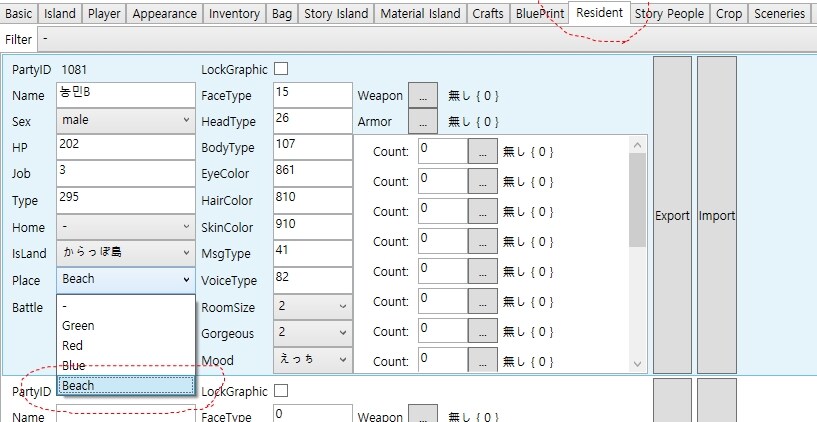817x422 pixels.
Task: Select Green from the Place list
Action: 78,326
